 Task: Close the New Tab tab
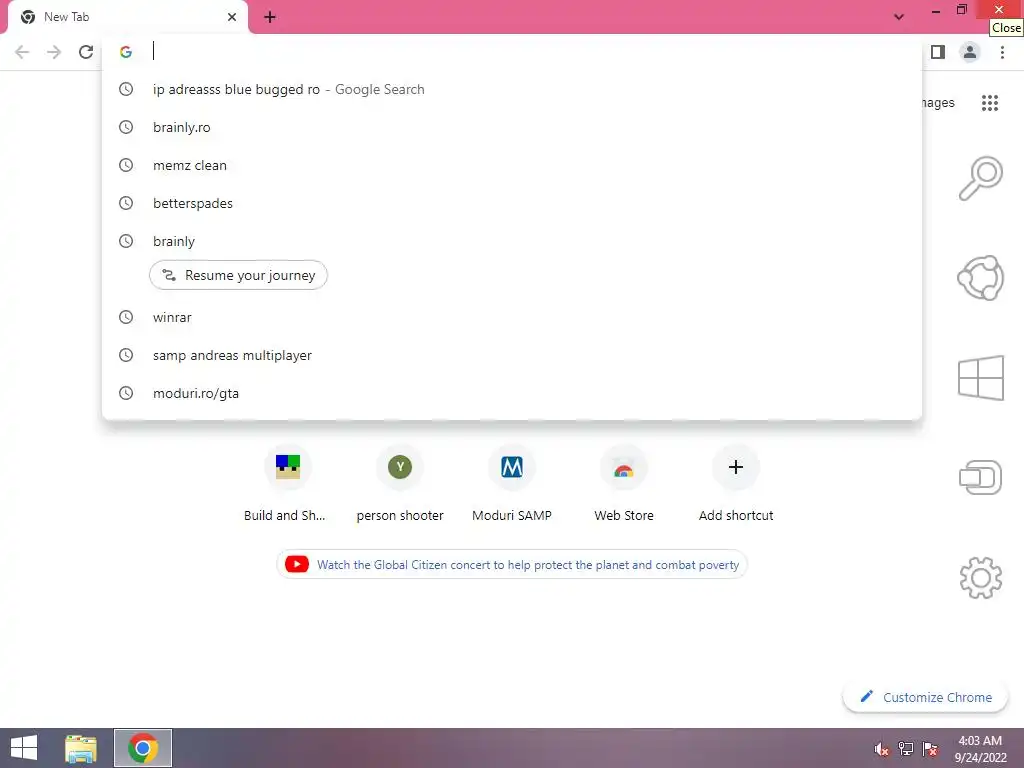232,17
